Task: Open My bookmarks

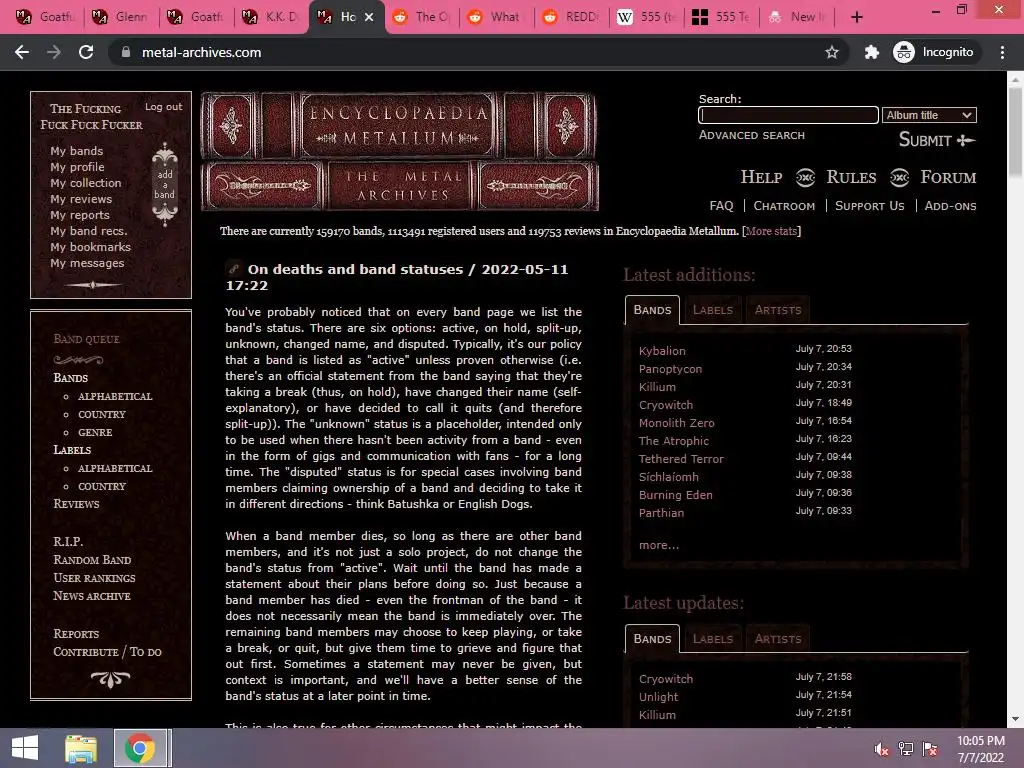Action: coord(90,247)
